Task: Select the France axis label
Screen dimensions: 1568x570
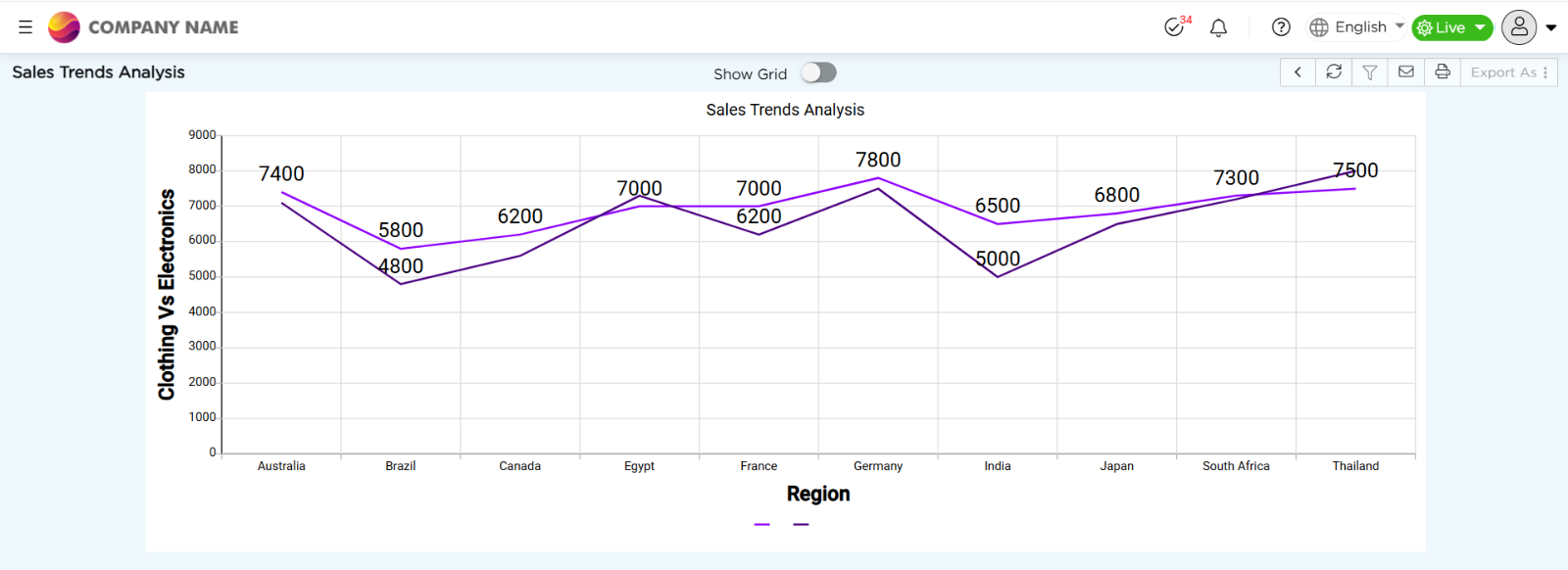Action: click(759, 466)
